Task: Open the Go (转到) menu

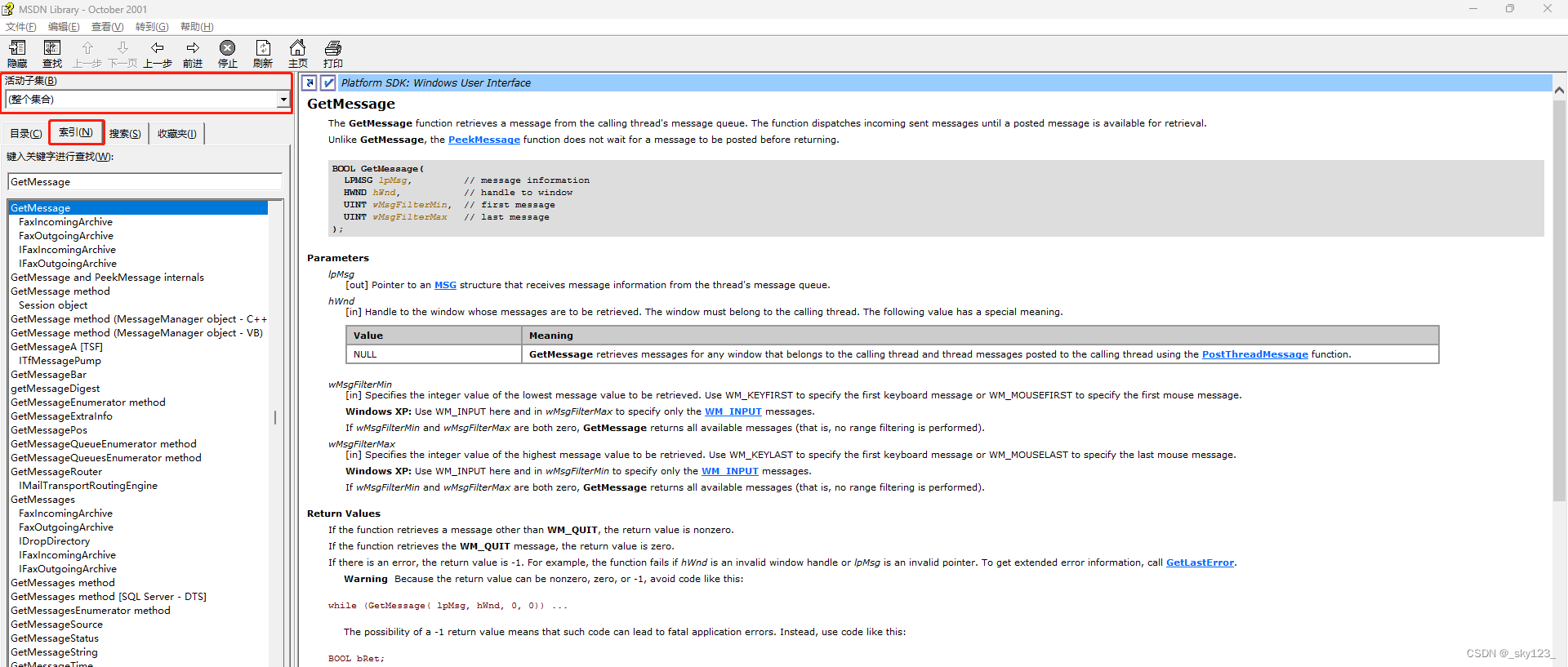Action: pos(152,27)
